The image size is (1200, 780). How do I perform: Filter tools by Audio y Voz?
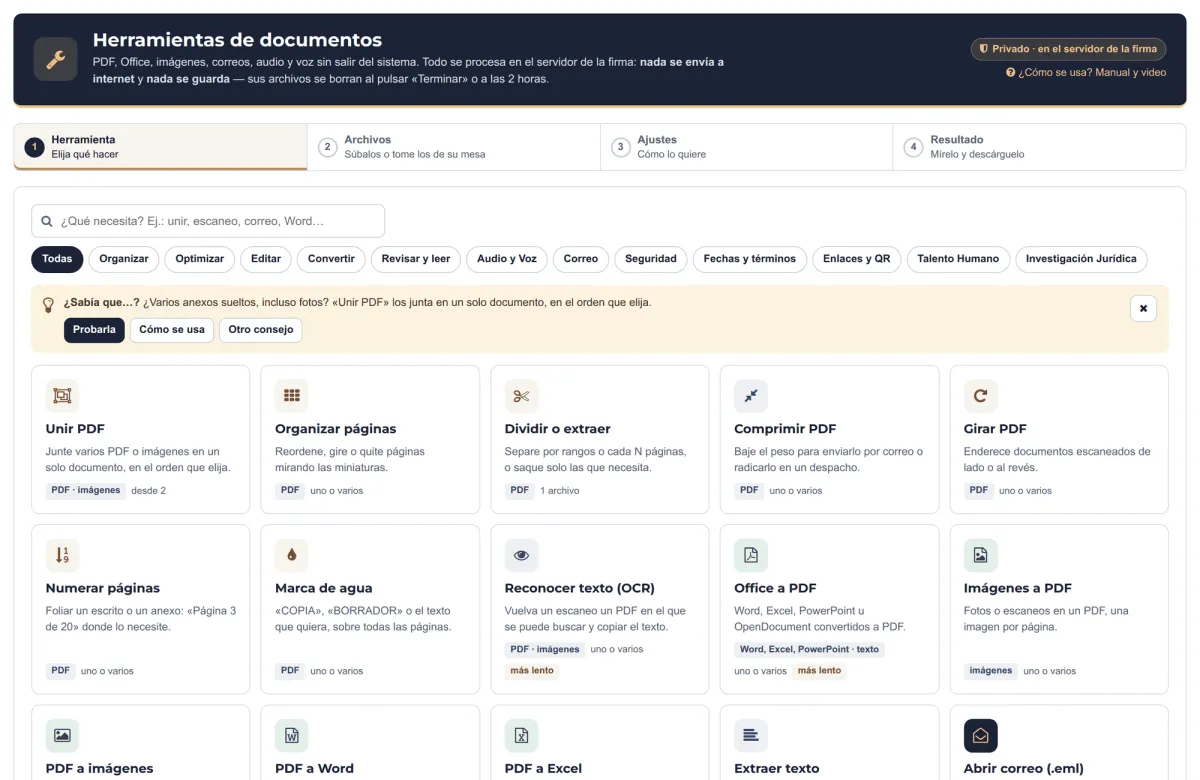507,259
